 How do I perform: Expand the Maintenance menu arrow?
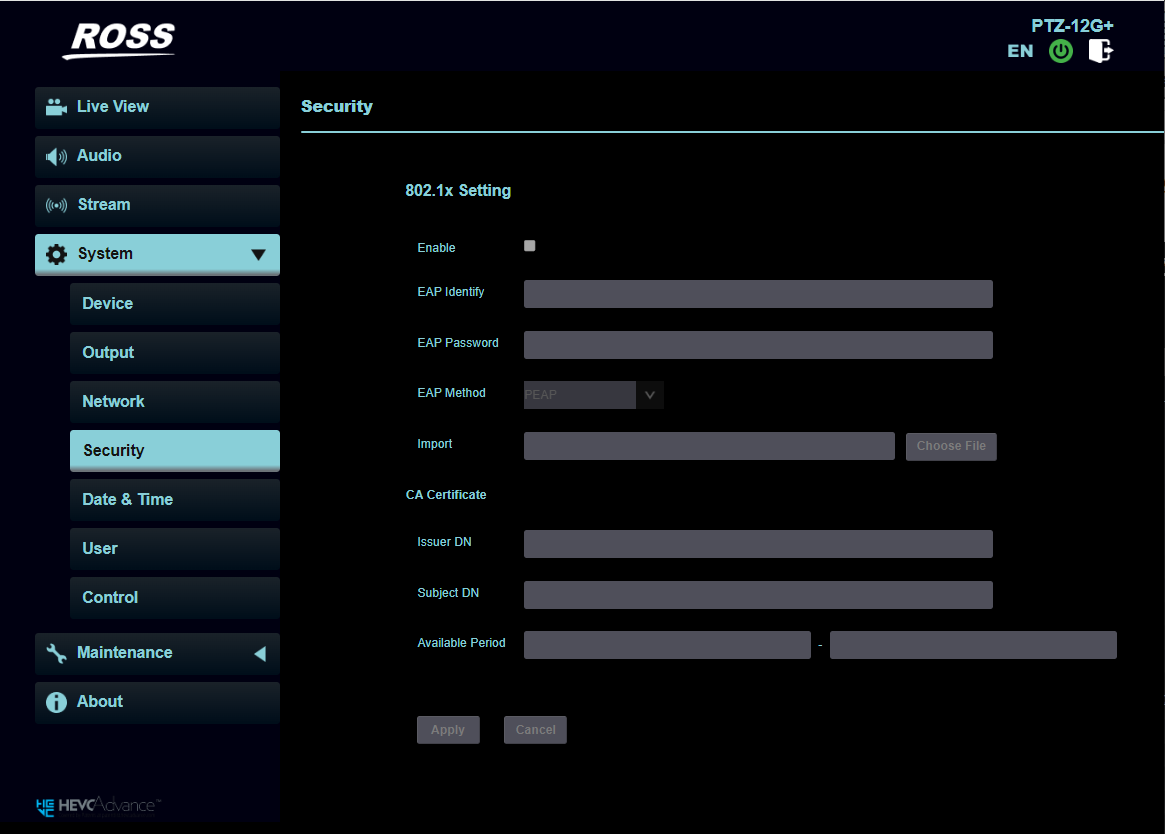(259, 654)
